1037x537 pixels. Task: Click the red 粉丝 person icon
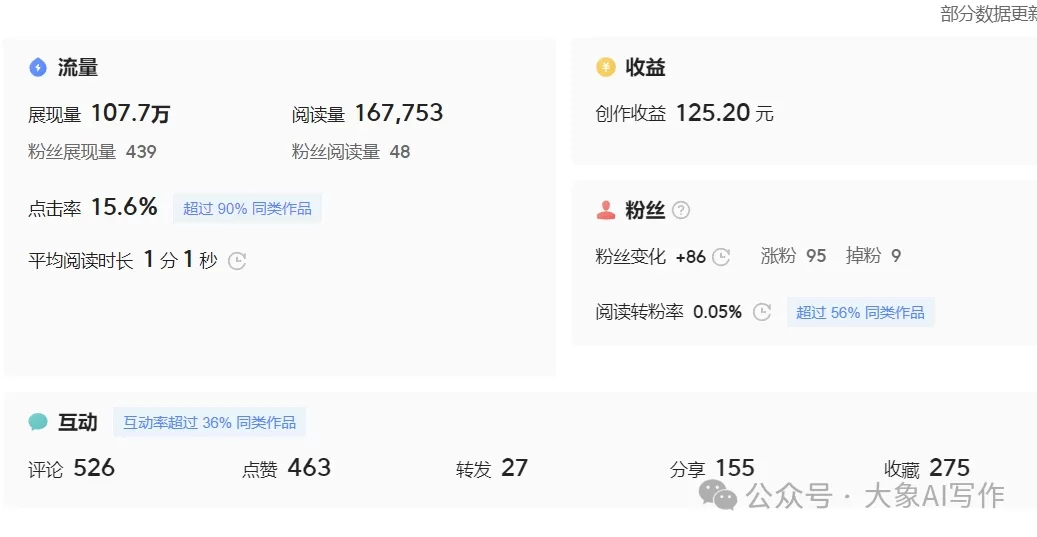click(605, 210)
